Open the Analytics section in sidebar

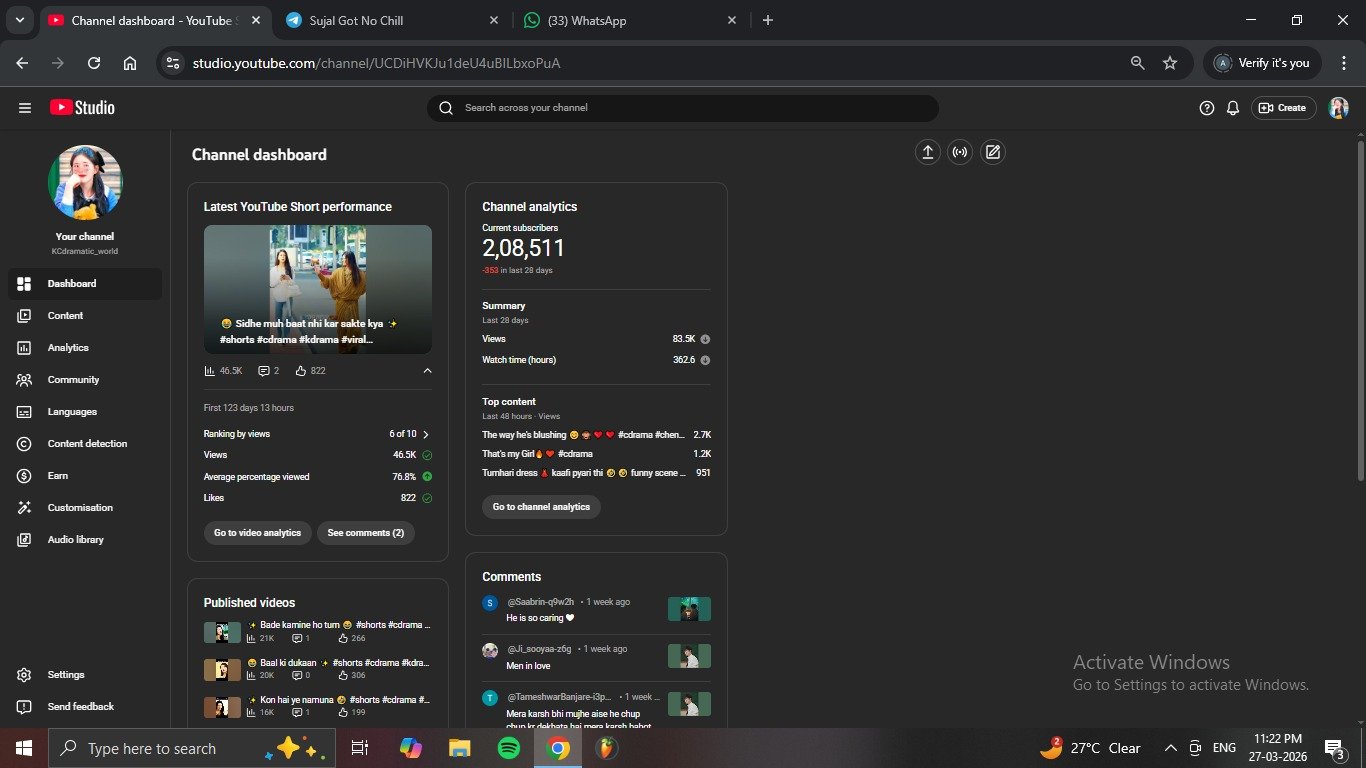[x=68, y=348]
